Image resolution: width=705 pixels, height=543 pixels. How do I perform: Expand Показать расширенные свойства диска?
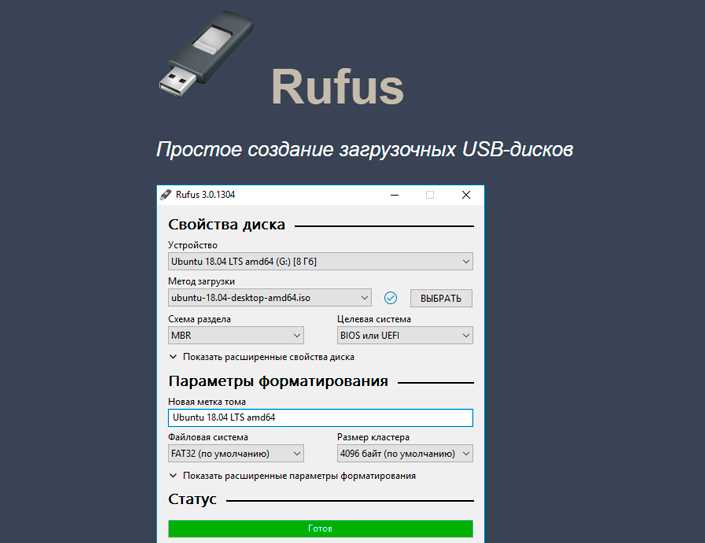[262, 357]
